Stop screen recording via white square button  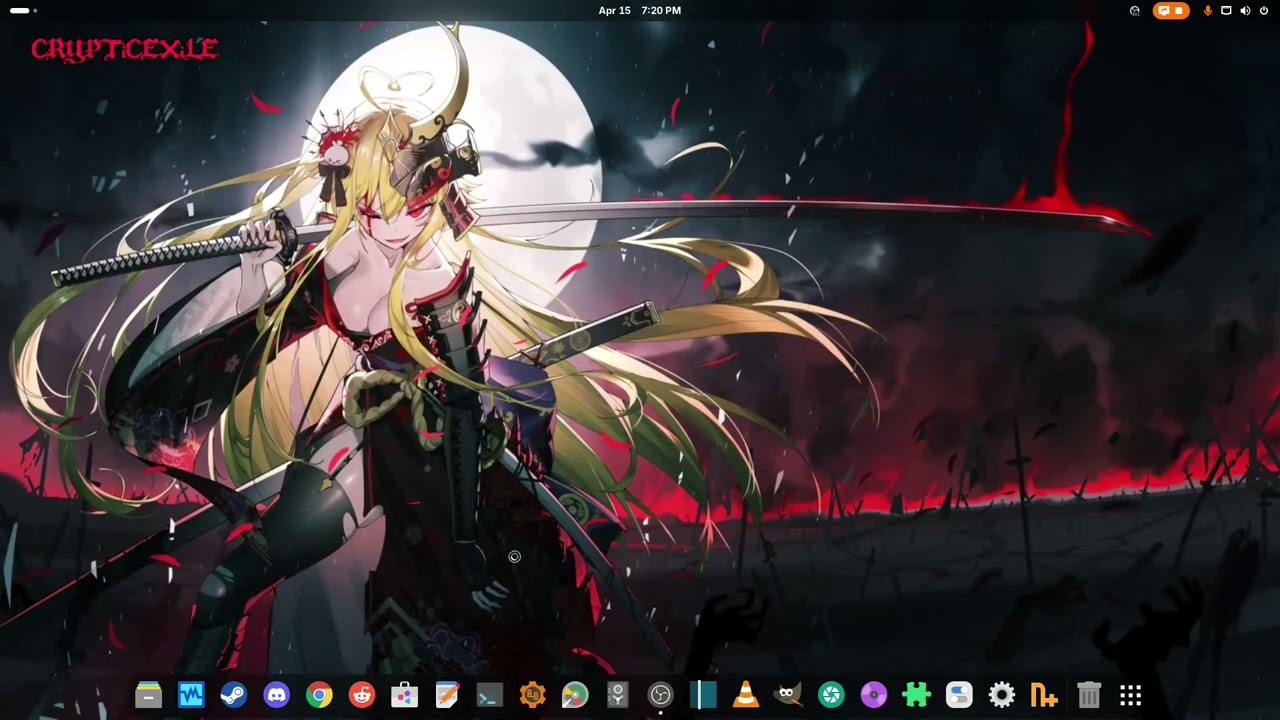(x=1179, y=11)
